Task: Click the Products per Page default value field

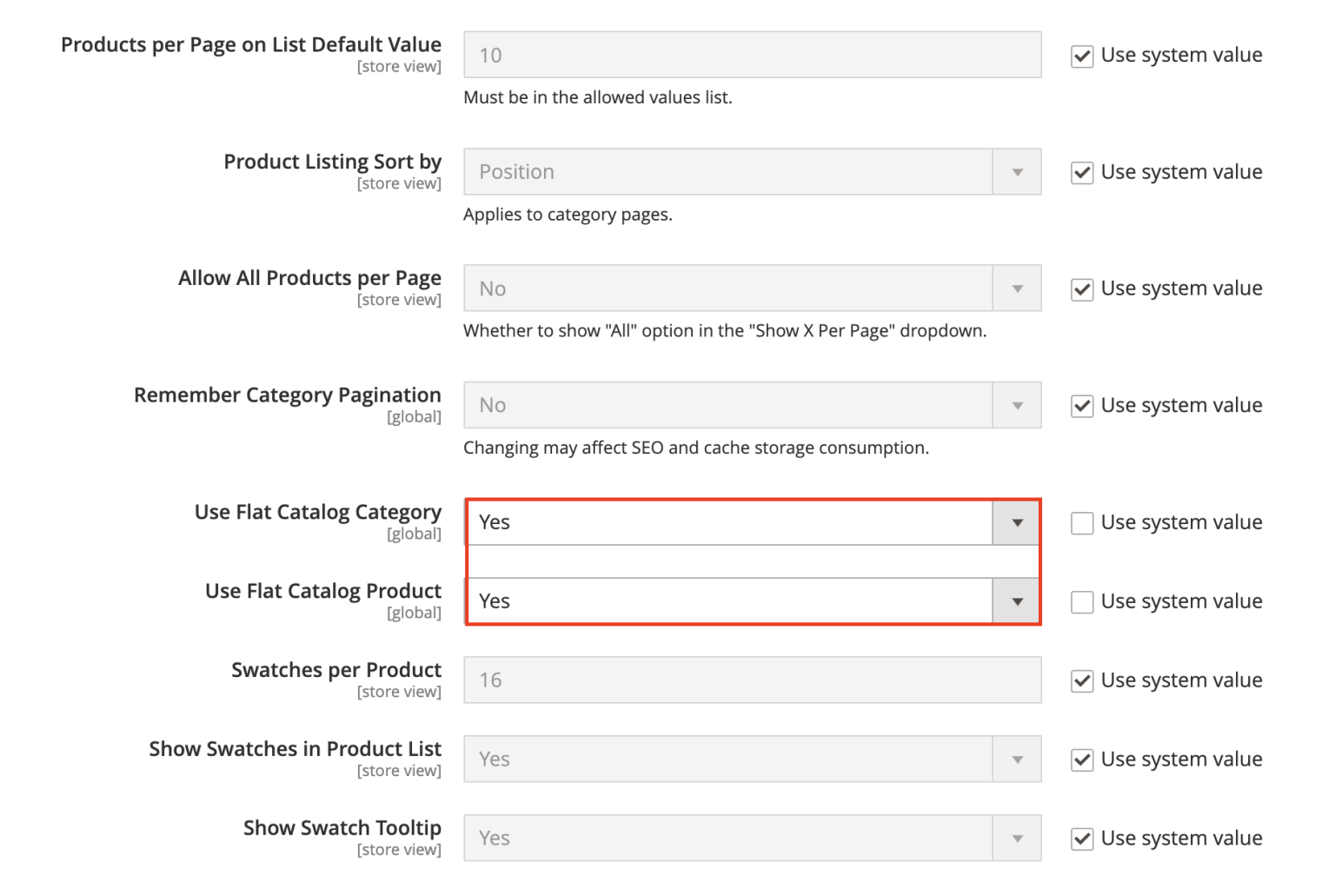Action: 752,54
